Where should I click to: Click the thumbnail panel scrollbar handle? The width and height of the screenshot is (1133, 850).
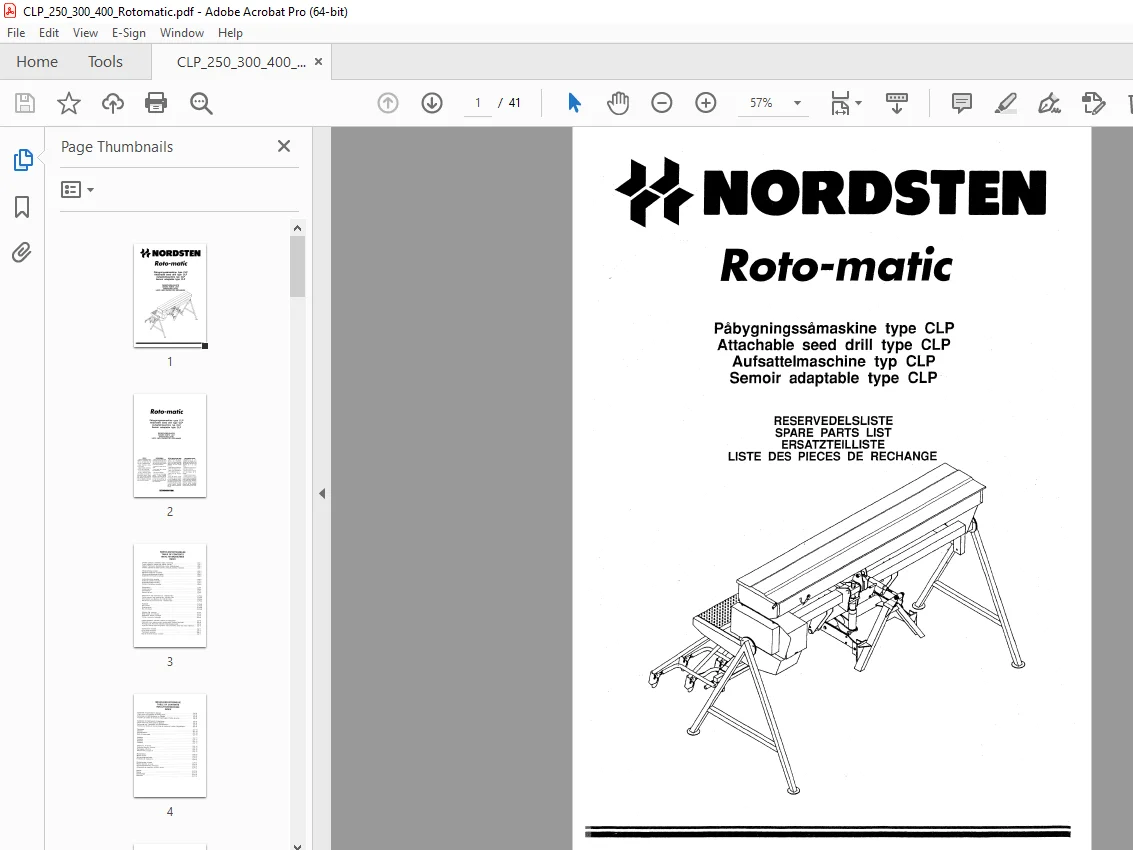click(297, 266)
